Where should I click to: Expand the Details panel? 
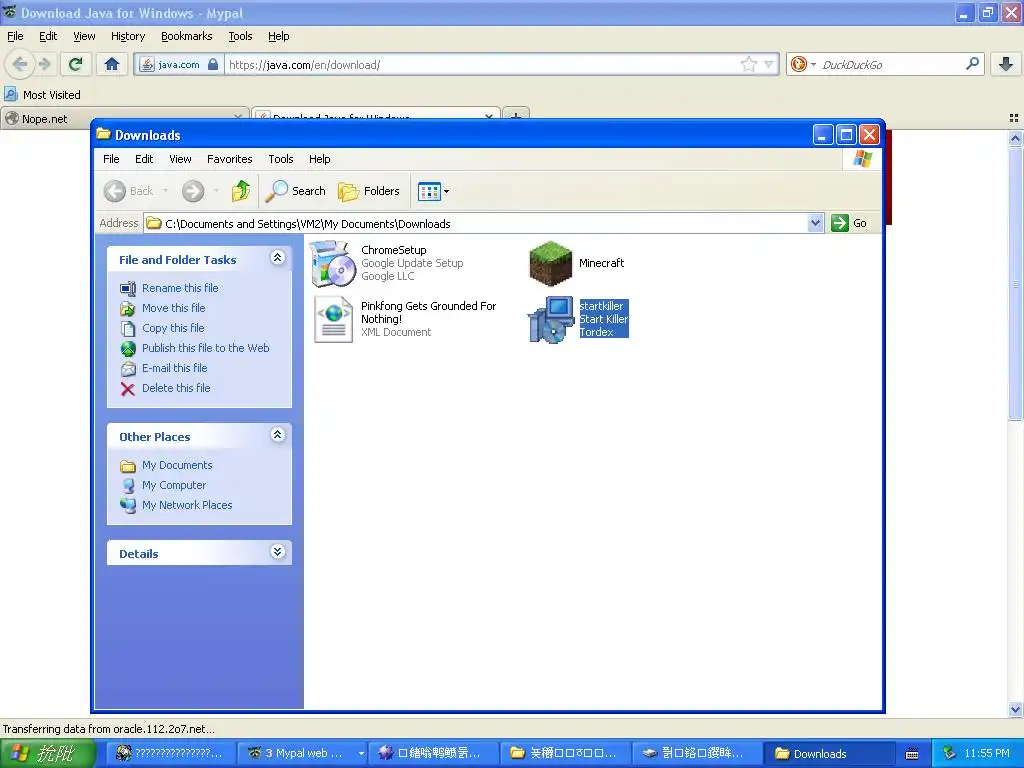pos(278,552)
